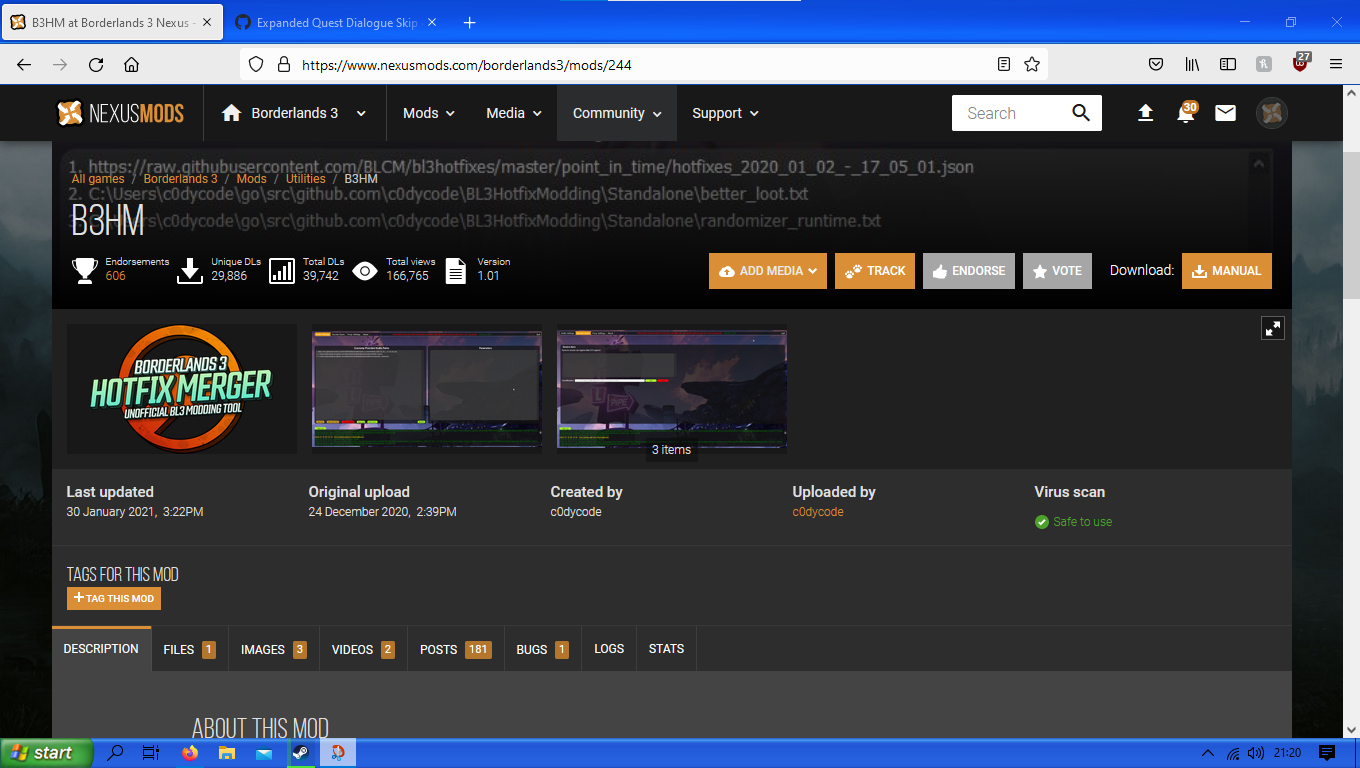Open the Media dropdown menu
The image size is (1360, 768).
pyautogui.click(x=514, y=113)
